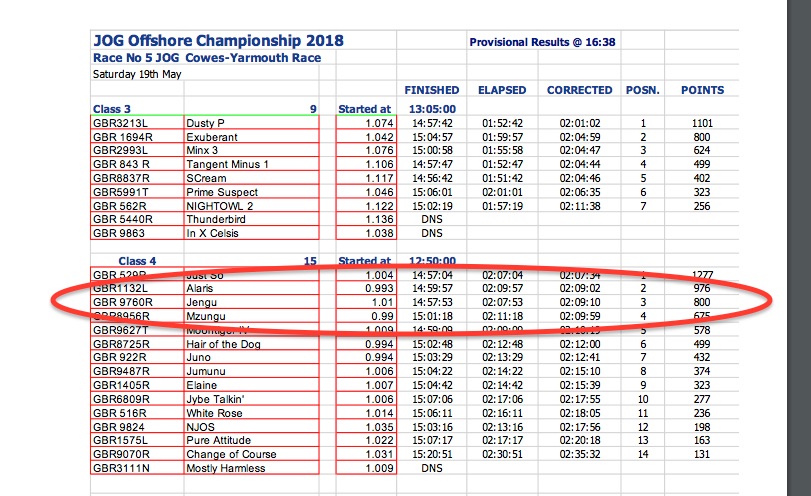Click the CORRECTED column header
The height and width of the screenshot is (496, 811).
point(579,90)
